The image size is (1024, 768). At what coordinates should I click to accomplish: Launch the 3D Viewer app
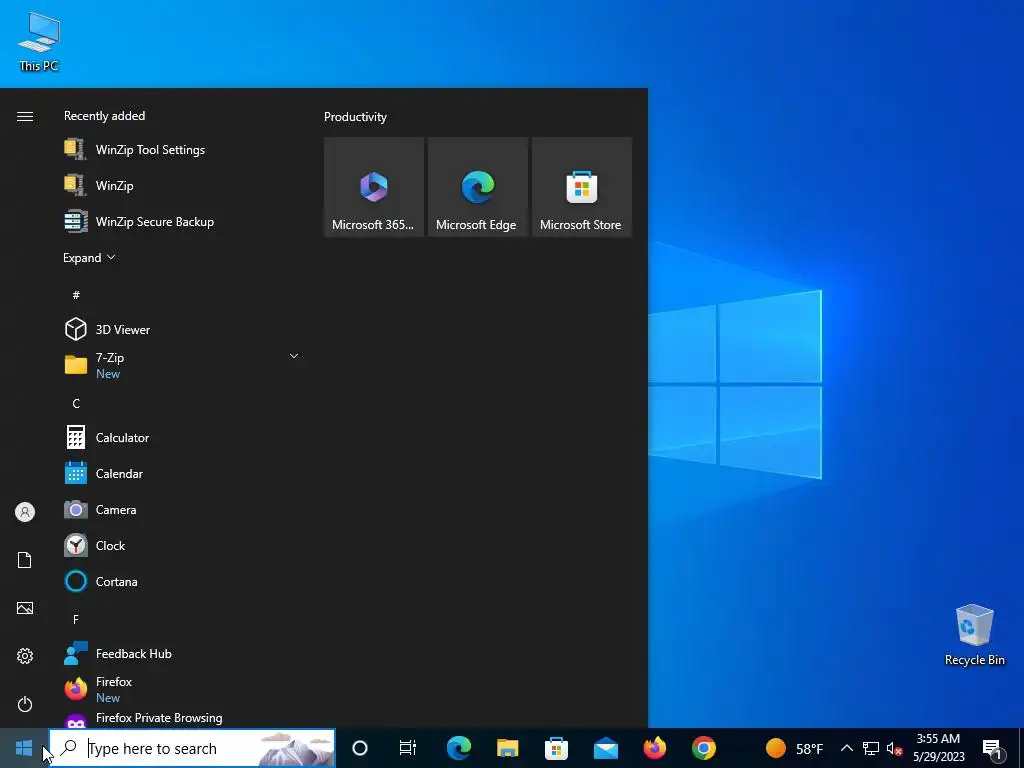tap(183, 329)
